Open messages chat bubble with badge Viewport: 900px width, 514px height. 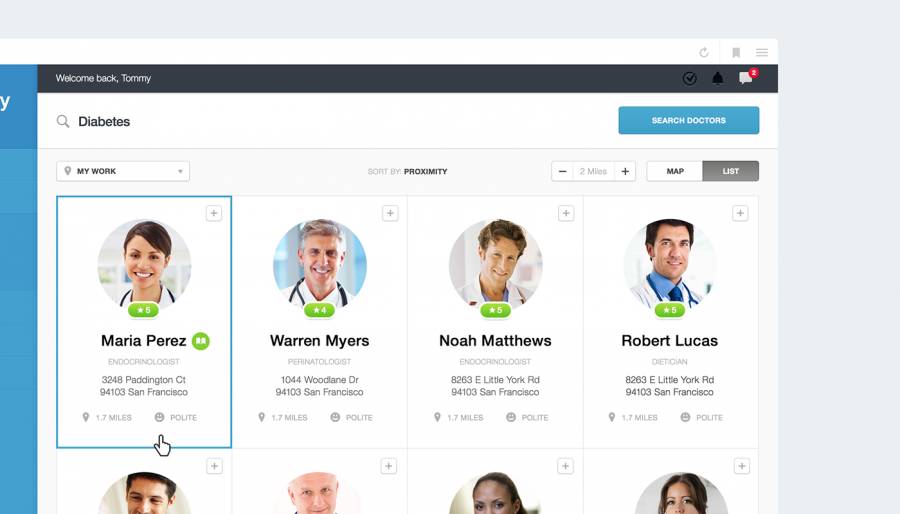(x=747, y=77)
